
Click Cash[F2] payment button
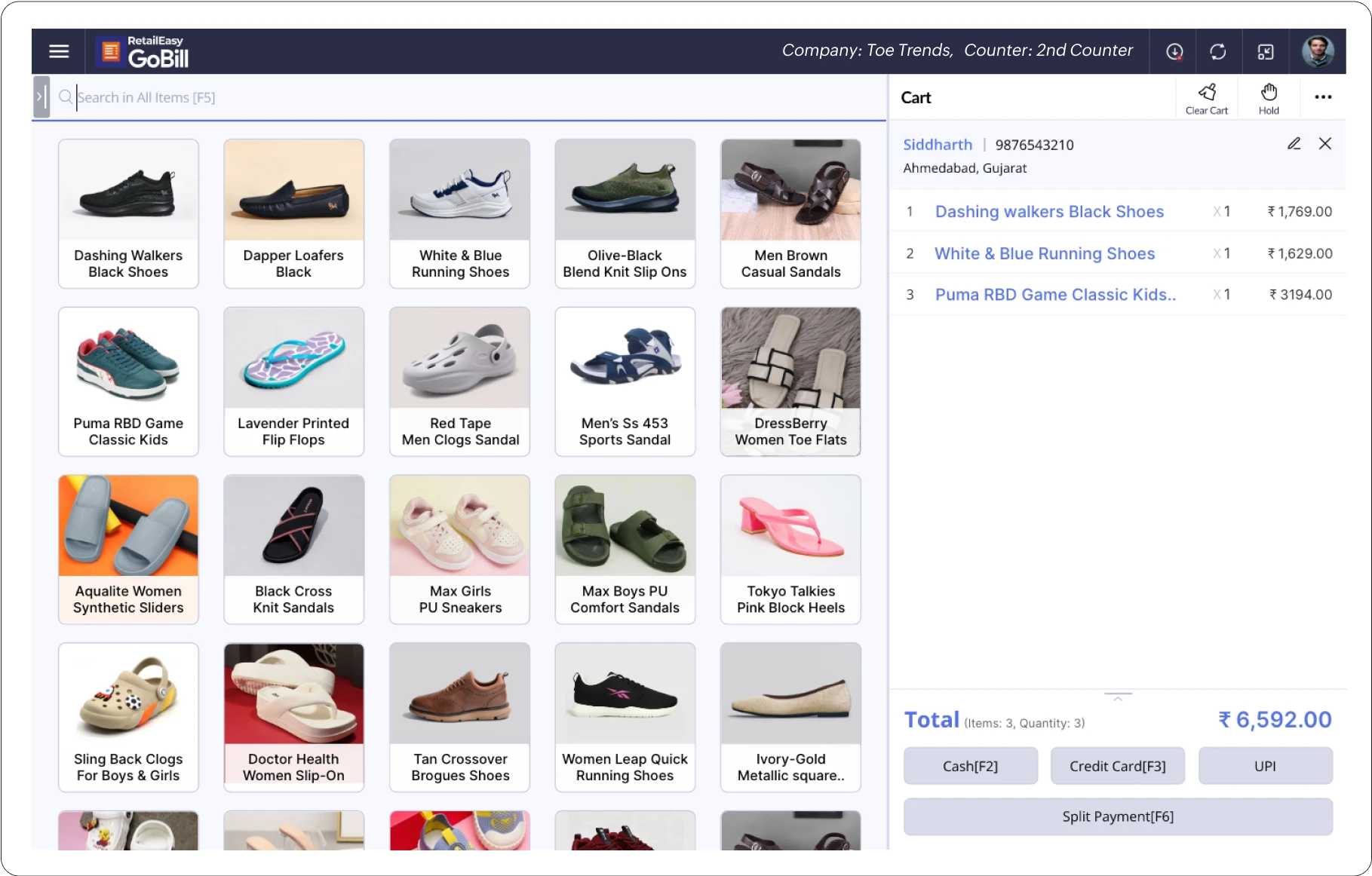pyautogui.click(x=970, y=765)
